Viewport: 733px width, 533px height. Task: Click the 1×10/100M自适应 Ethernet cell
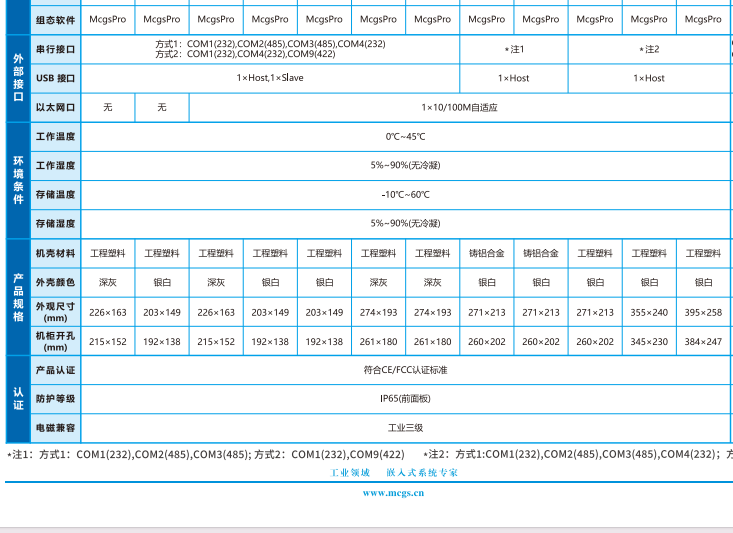pos(459,107)
